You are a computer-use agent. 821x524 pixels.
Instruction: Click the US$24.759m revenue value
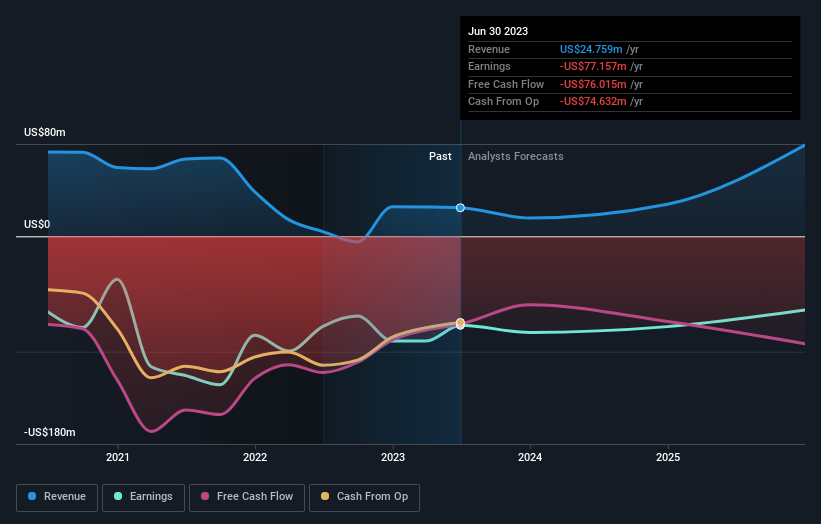(x=591, y=49)
